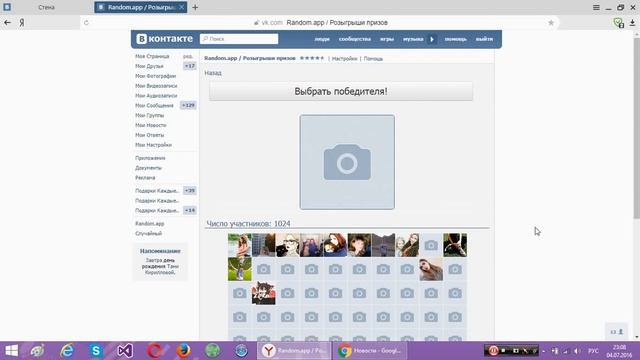Open Opera browser from taskbar
The image size is (640, 360).
point(154,351)
